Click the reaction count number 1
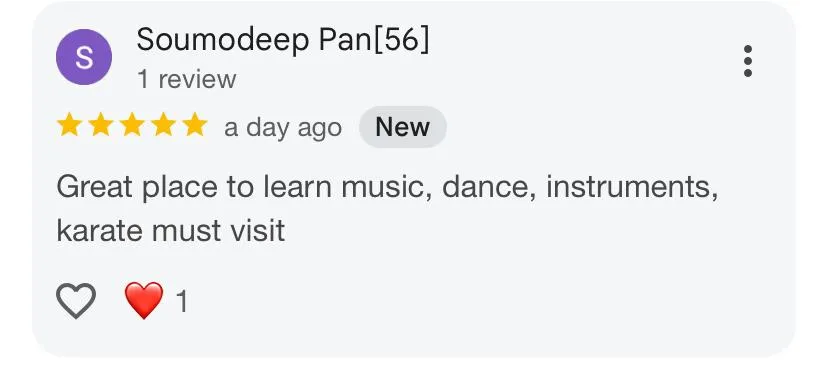 [x=181, y=302]
